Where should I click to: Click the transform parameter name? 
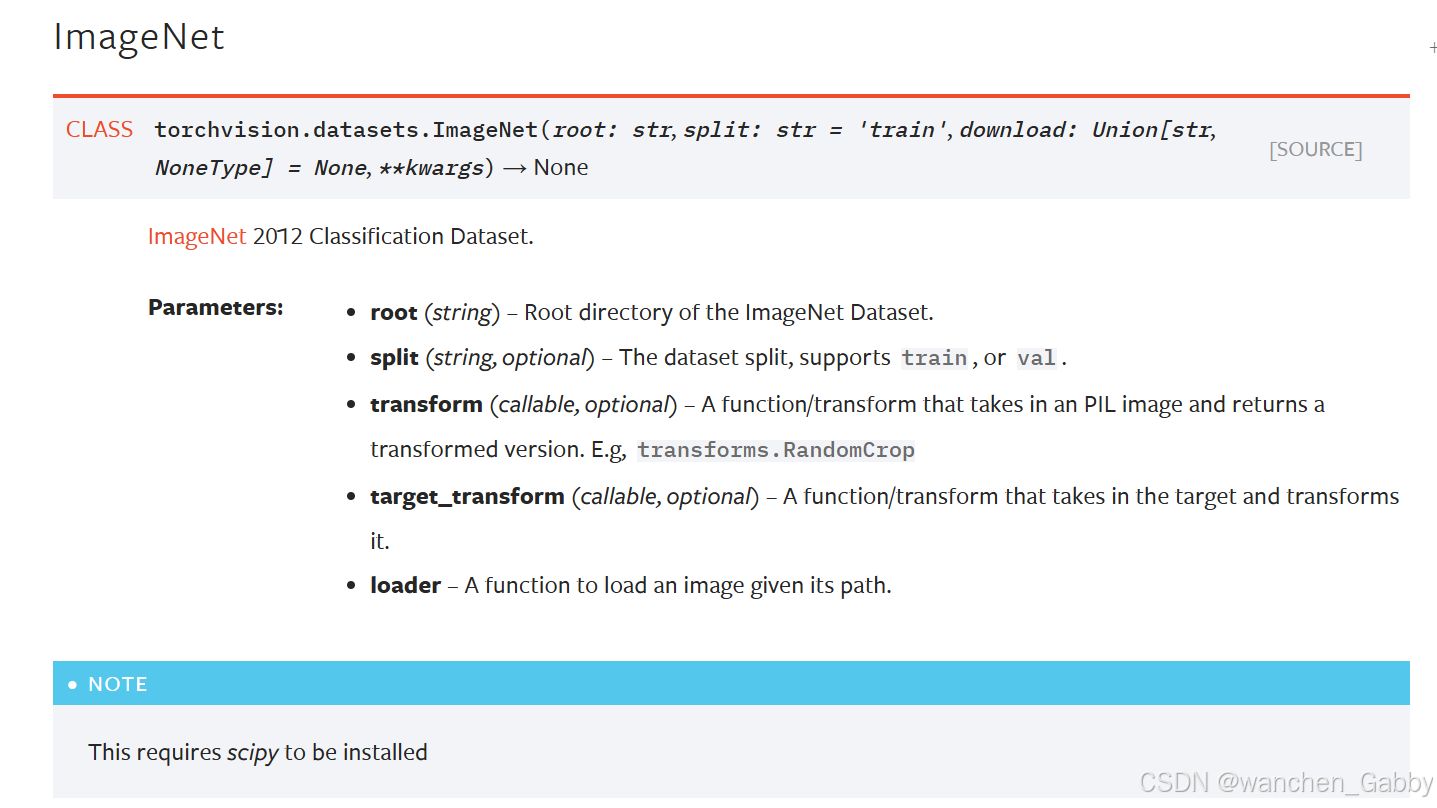426,404
